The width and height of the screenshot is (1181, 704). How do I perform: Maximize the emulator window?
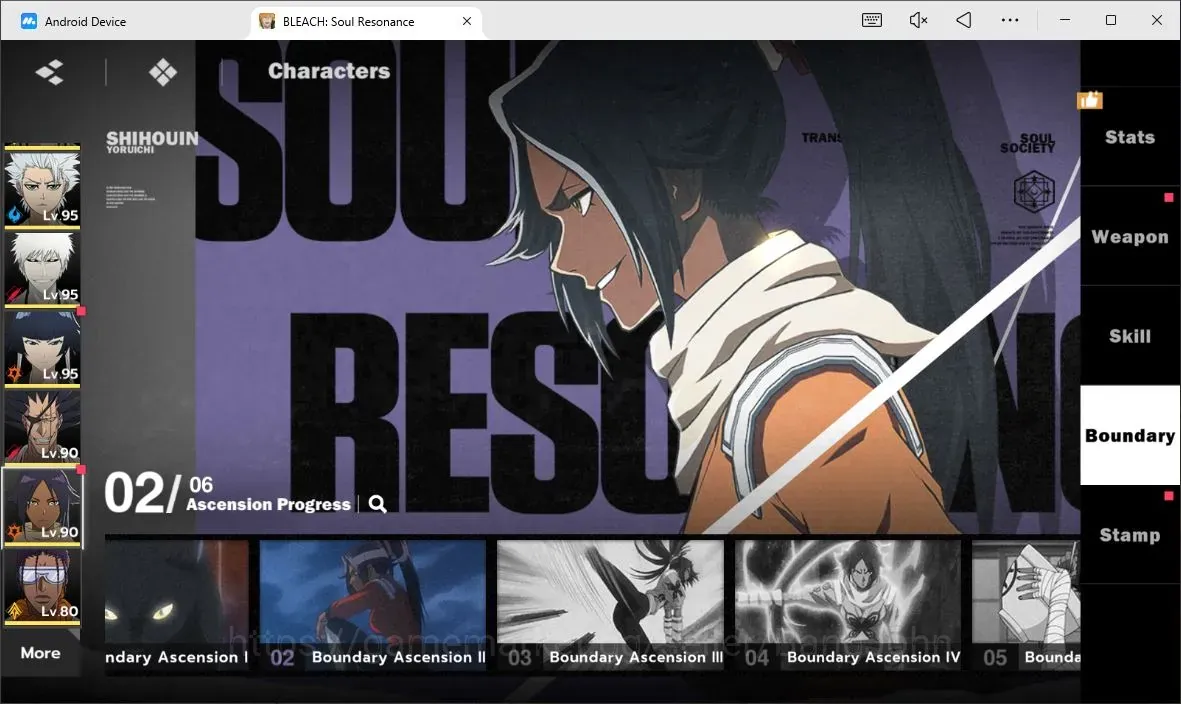point(1111,20)
